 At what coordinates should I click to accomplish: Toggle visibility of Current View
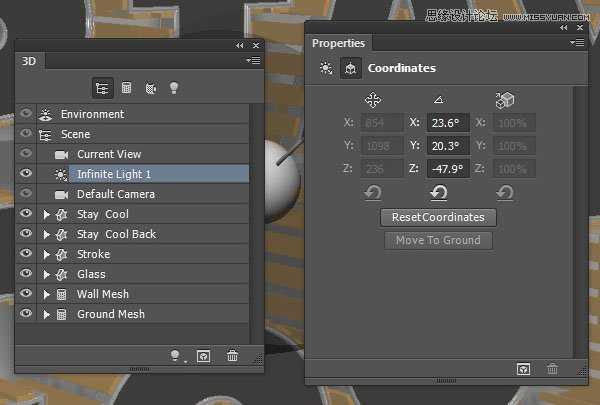(x=26, y=153)
